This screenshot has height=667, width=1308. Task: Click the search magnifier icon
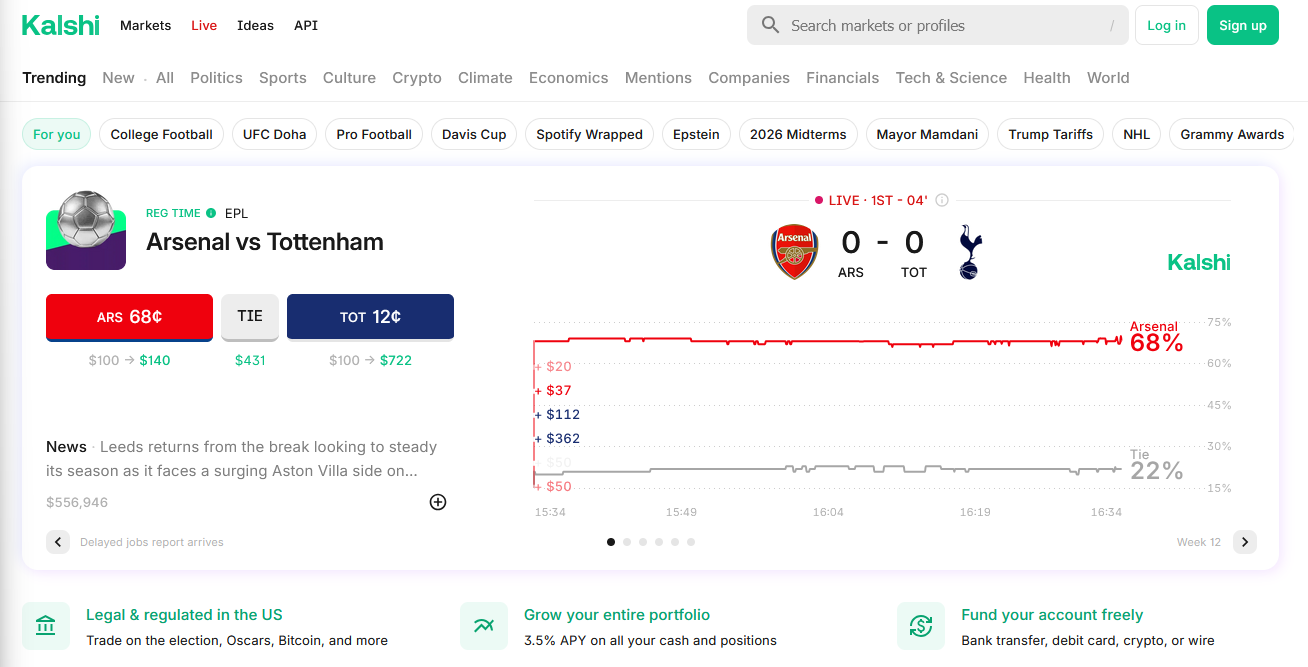click(x=770, y=25)
